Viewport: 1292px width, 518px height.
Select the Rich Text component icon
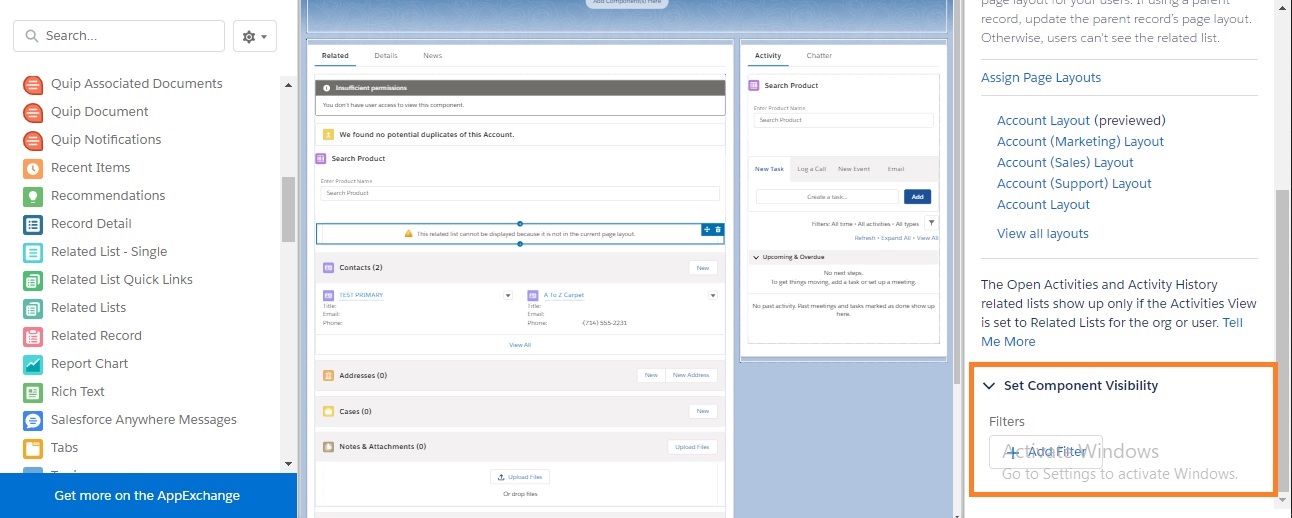coord(33,392)
